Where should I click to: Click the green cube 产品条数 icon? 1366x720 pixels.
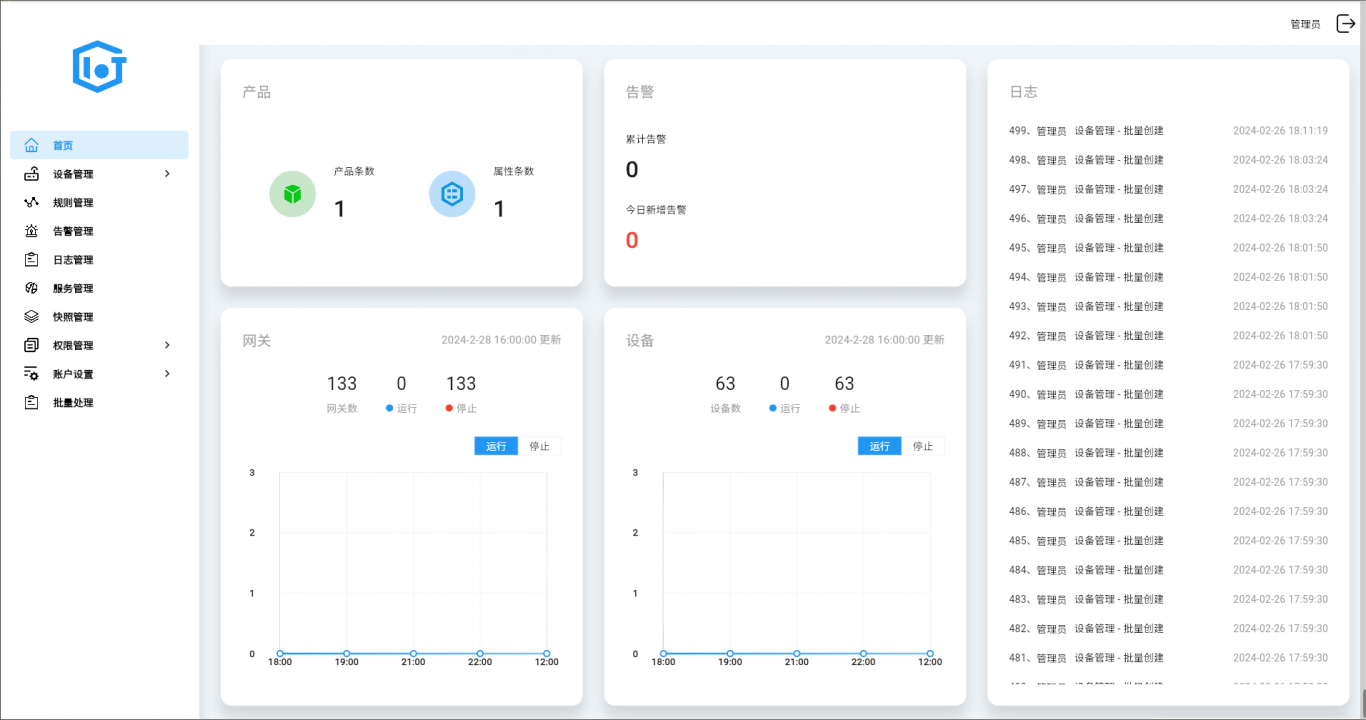tap(292, 194)
